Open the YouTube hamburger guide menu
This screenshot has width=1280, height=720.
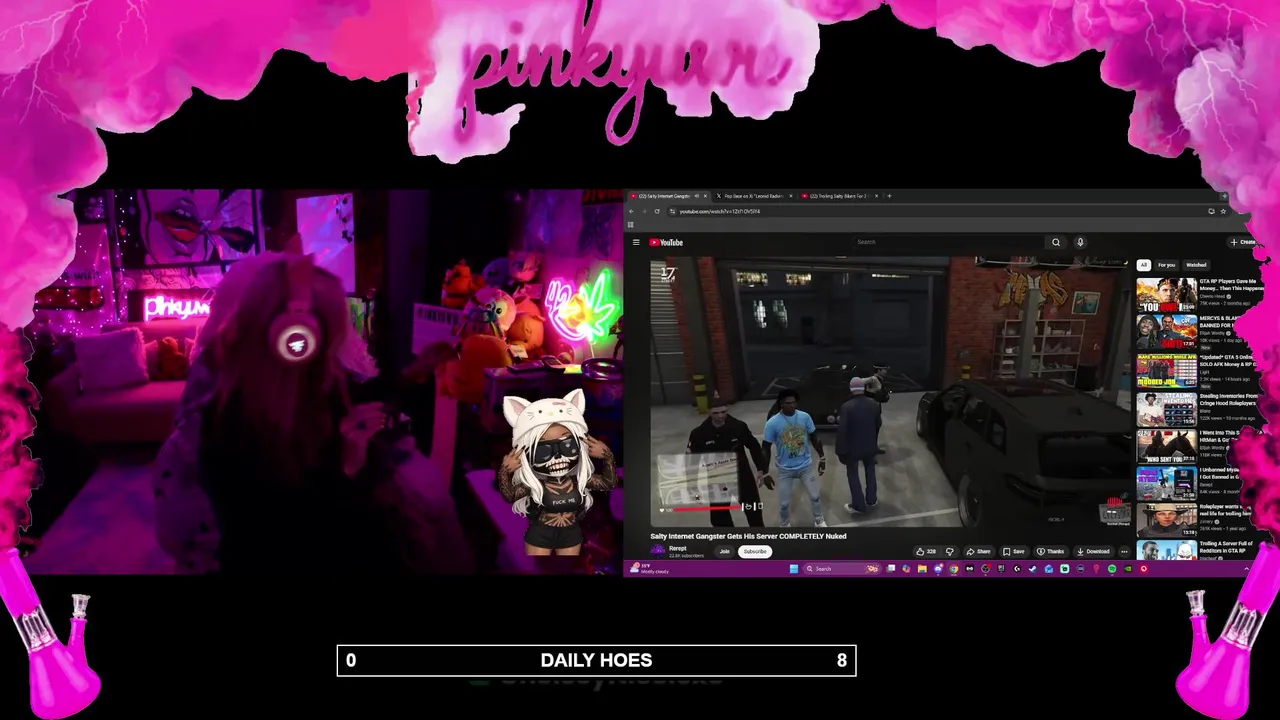pyautogui.click(x=636, y=242)
